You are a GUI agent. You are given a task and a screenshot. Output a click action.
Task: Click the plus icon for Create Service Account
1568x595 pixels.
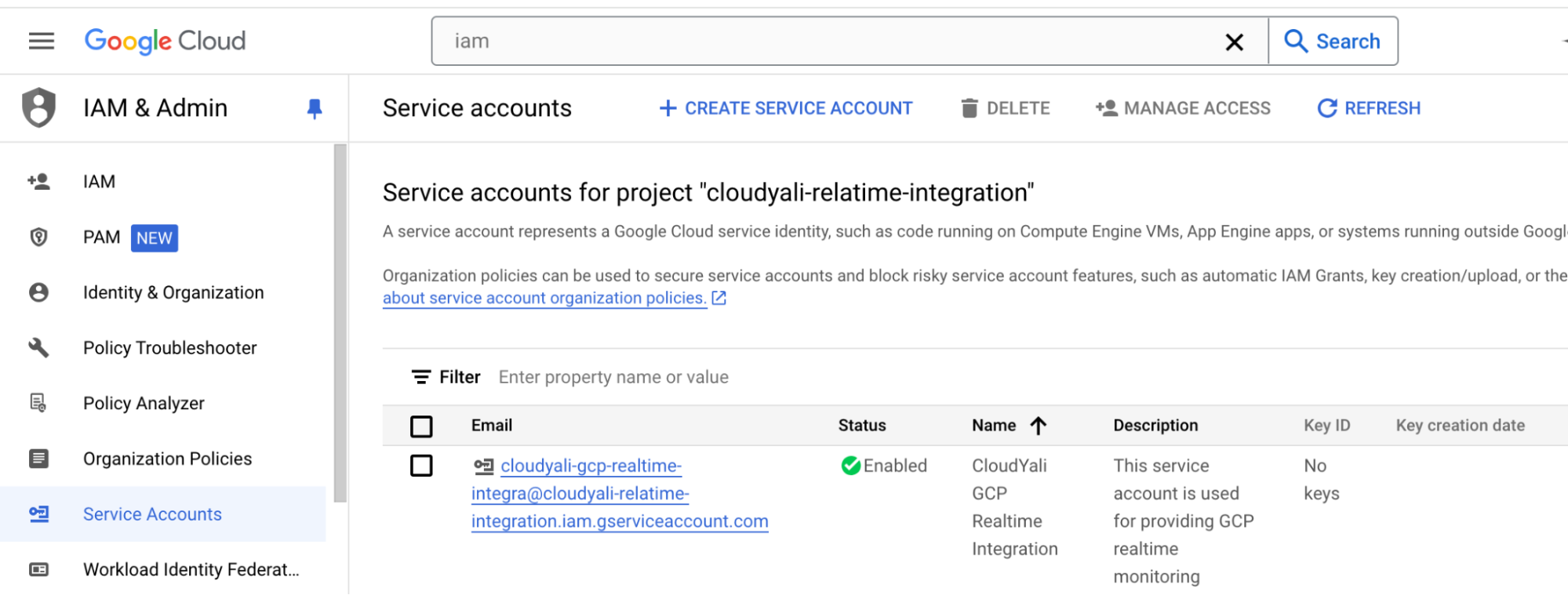click(668, 108)
